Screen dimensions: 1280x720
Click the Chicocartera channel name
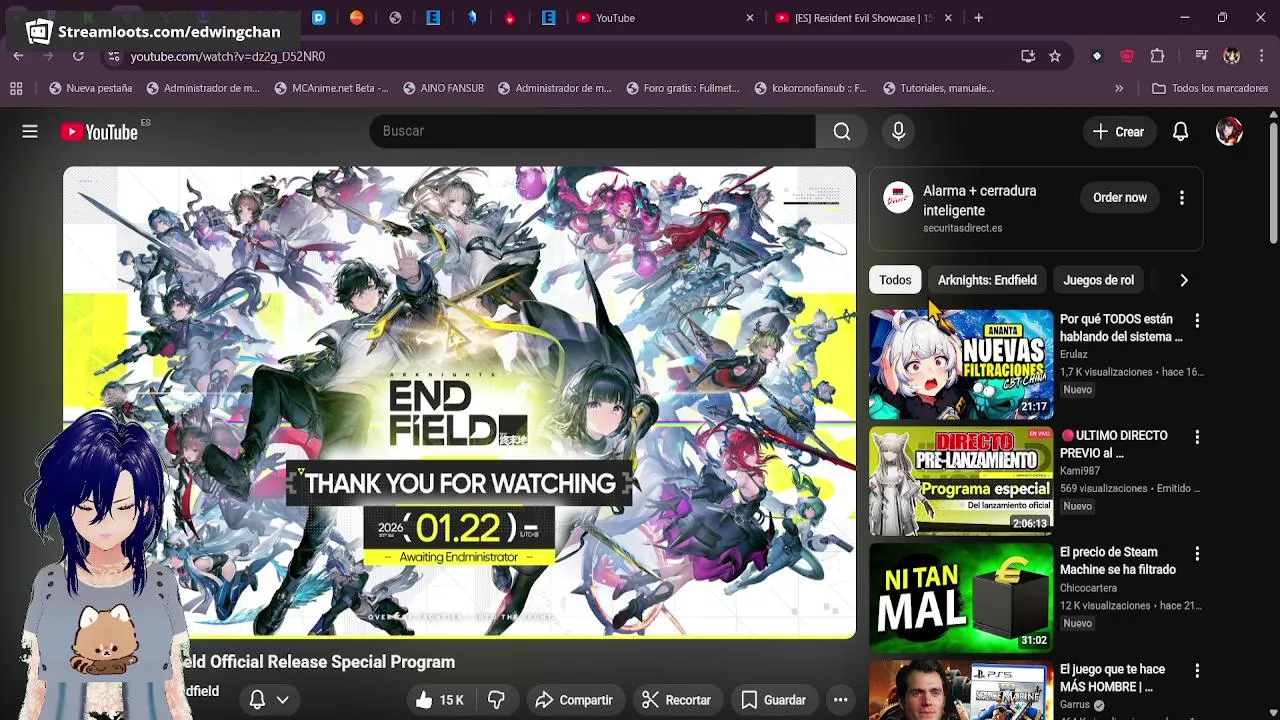[x=1088, y=588]
